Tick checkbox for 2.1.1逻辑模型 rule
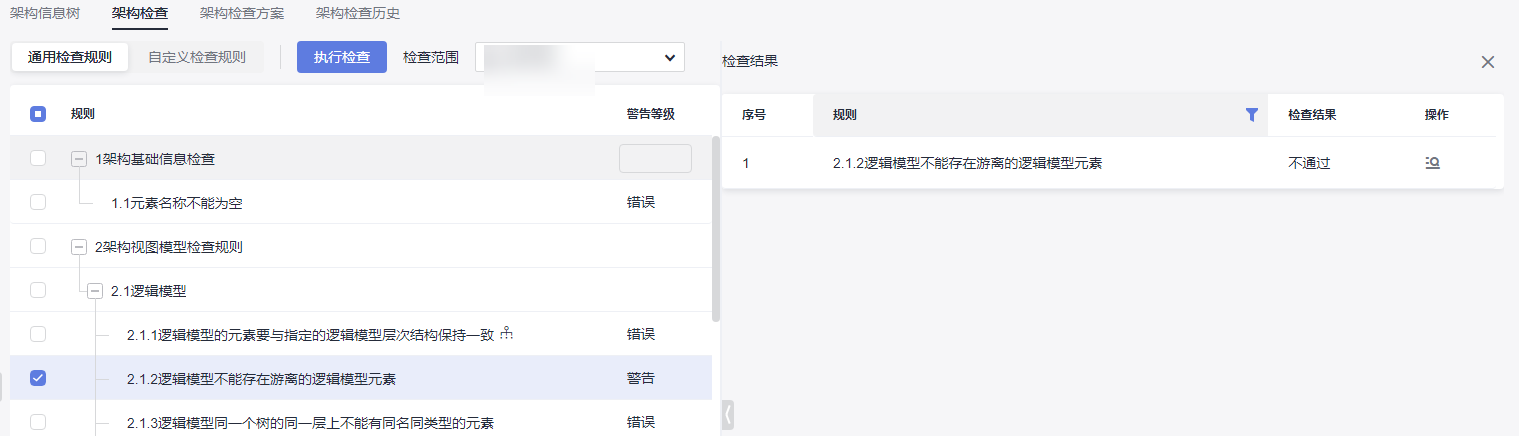Image resolution: width=1519 pixels, height=436 pixels. (38, 334)
